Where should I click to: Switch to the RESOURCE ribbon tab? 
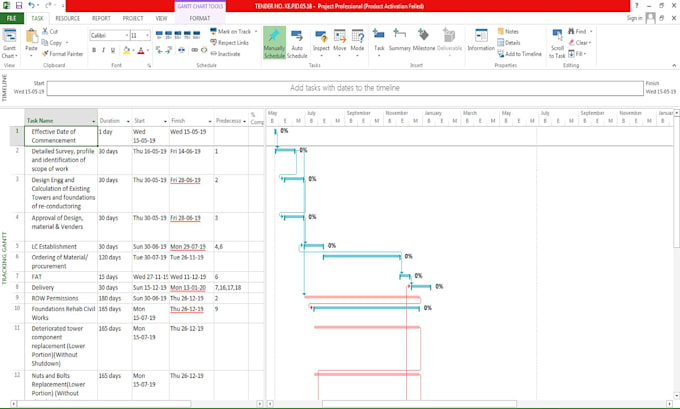[68, 18]
